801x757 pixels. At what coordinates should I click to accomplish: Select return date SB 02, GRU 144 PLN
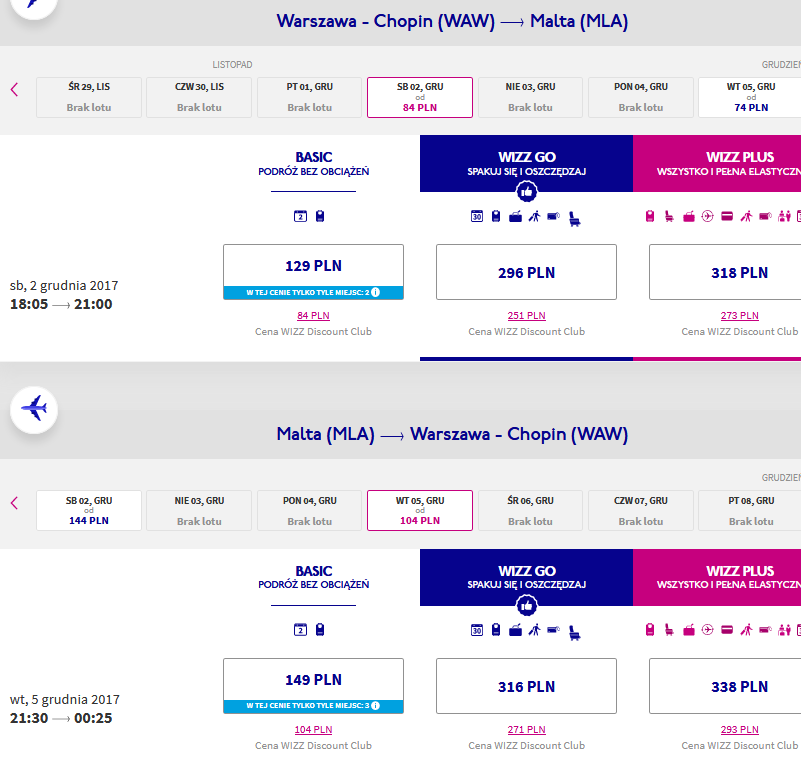click(89, 510)
